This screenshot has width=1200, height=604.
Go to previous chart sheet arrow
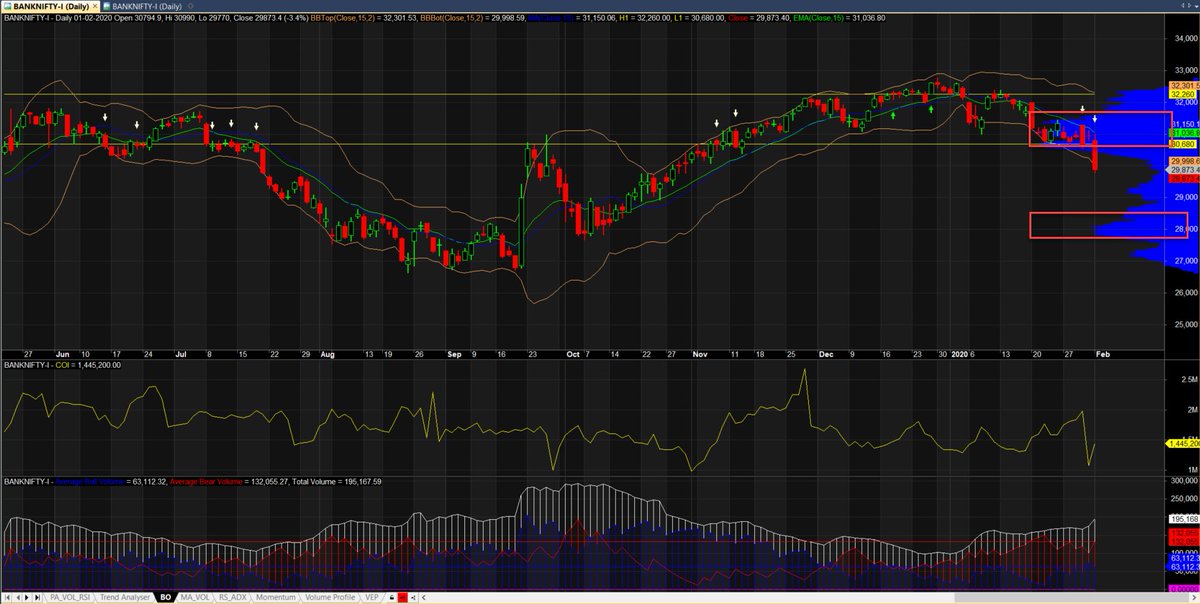click(x=19, y=597)
